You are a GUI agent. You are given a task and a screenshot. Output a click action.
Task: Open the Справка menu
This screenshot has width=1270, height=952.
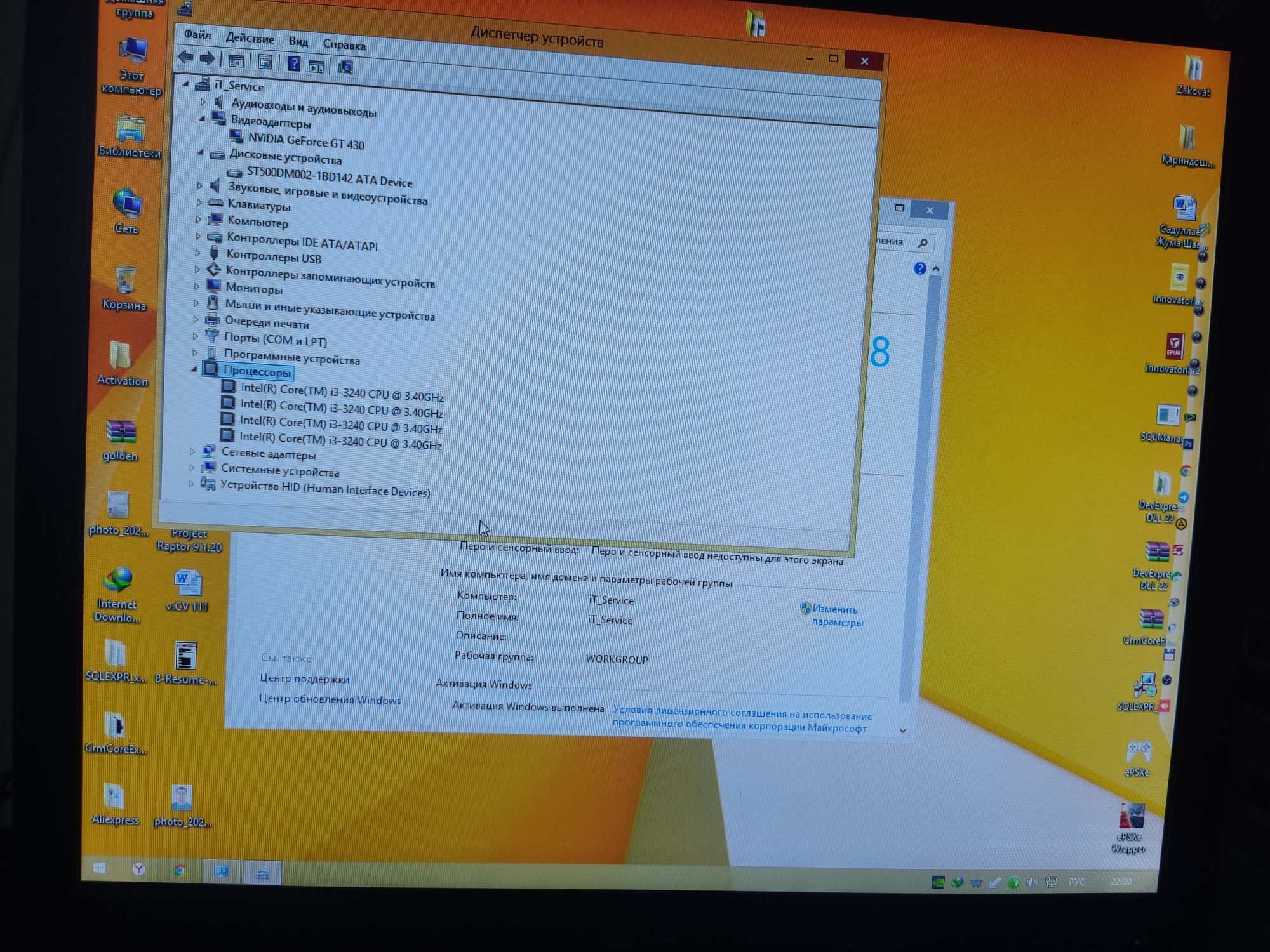tap(344, 45)
